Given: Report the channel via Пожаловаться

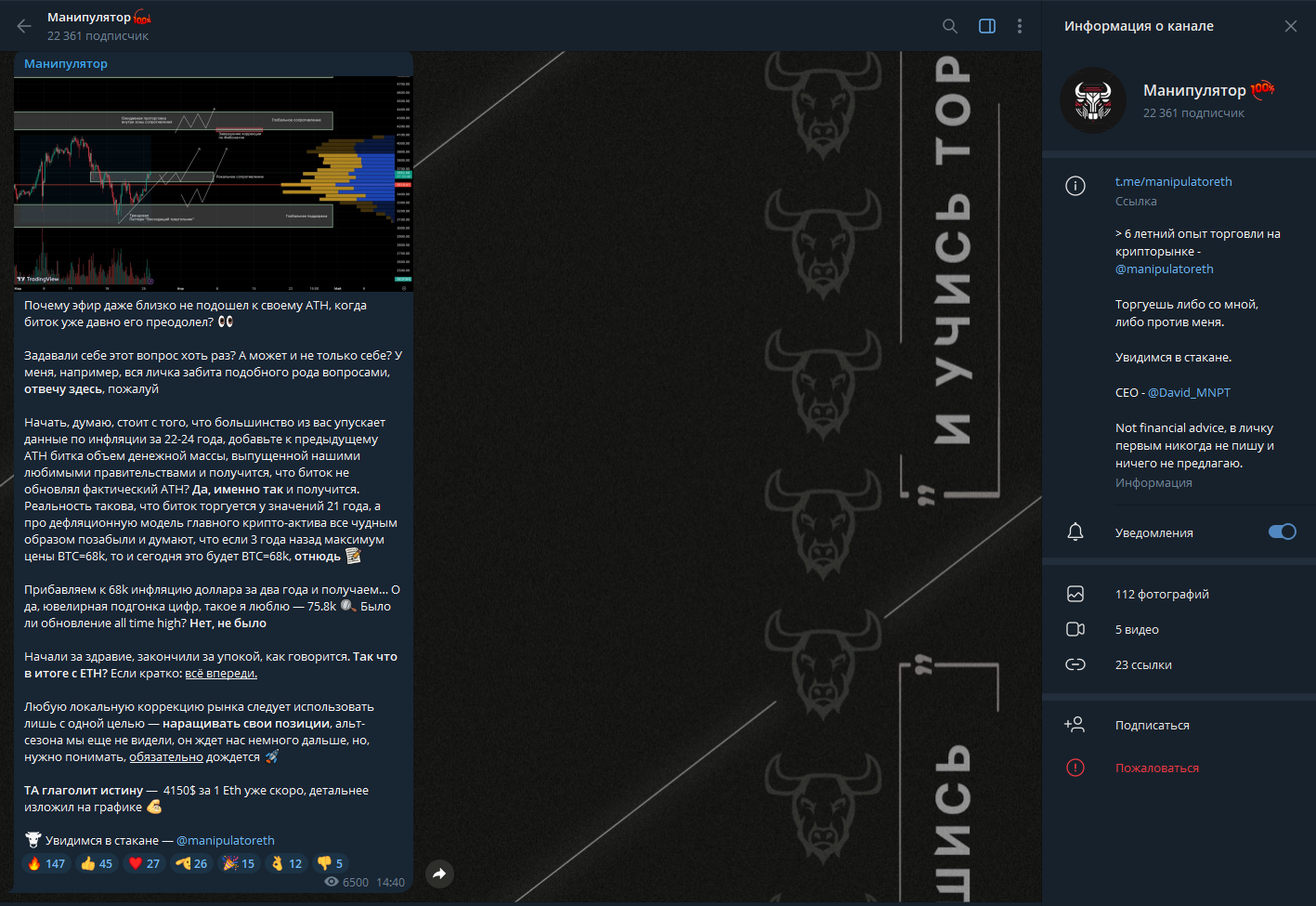Looking at the screenshot, I should 1156,768.
